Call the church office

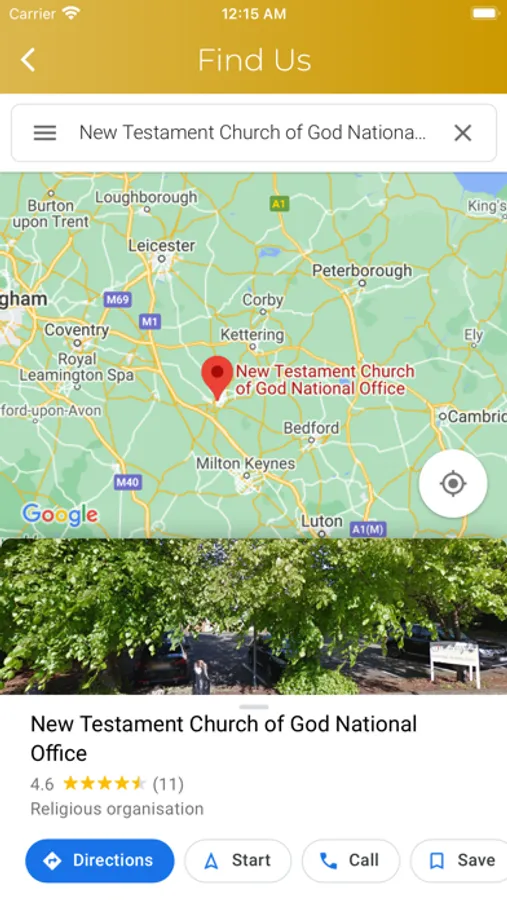point(351,860)
